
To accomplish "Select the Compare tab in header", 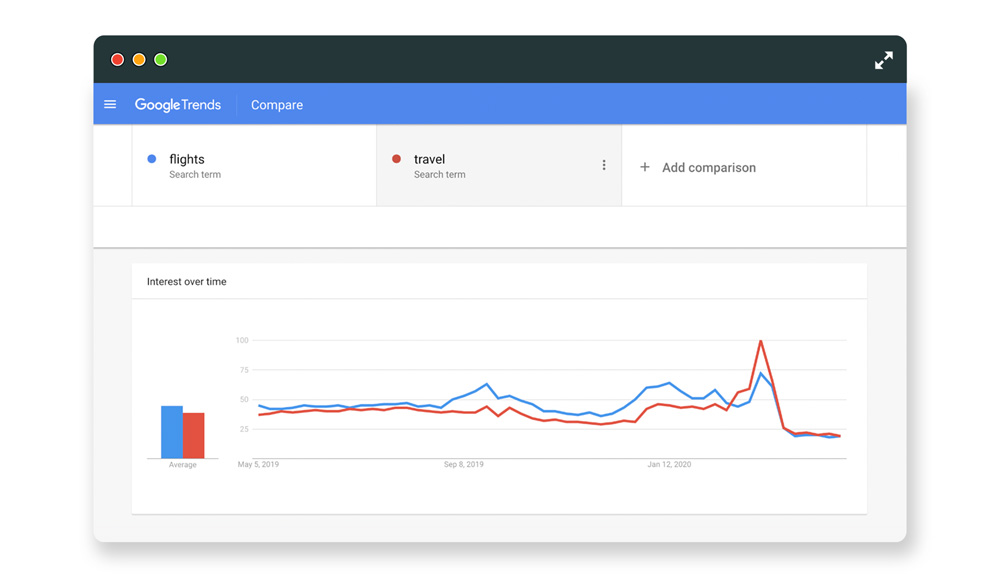I will 277,105.
